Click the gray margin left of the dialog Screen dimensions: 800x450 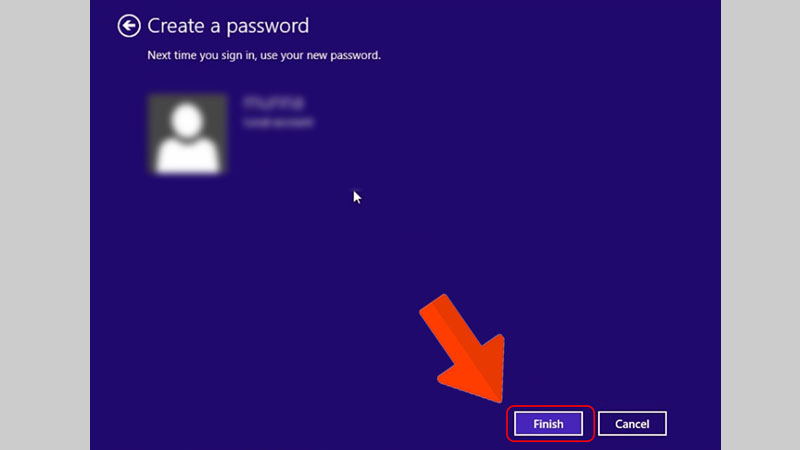45,225
